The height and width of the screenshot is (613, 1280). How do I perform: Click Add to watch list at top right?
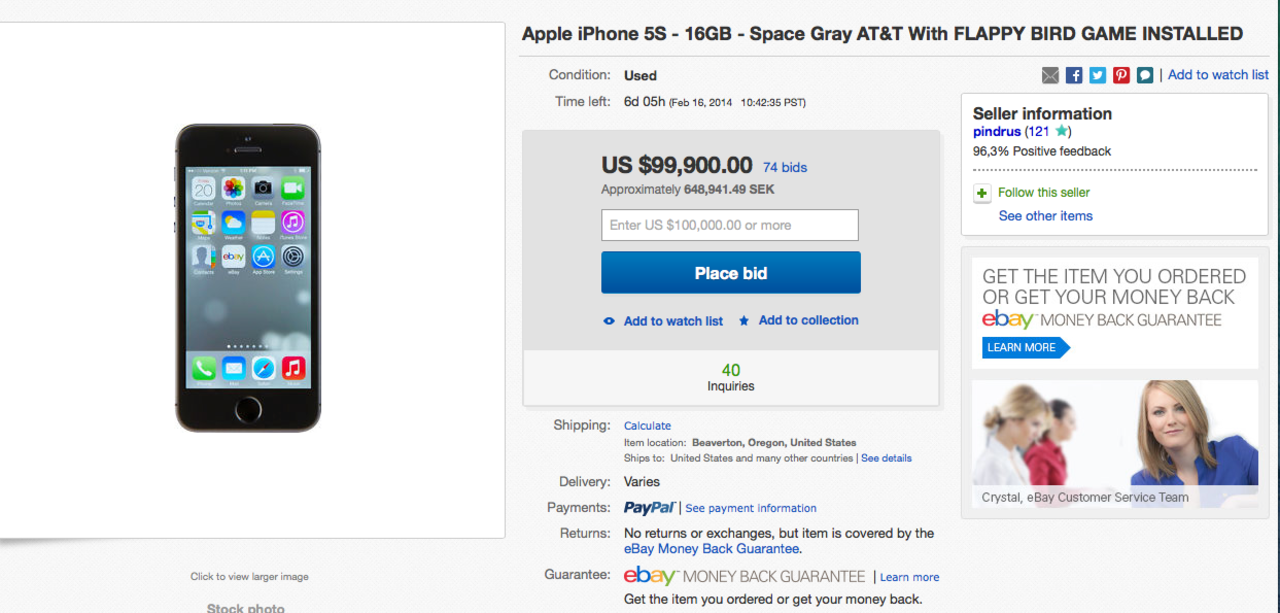point(1218,75)
